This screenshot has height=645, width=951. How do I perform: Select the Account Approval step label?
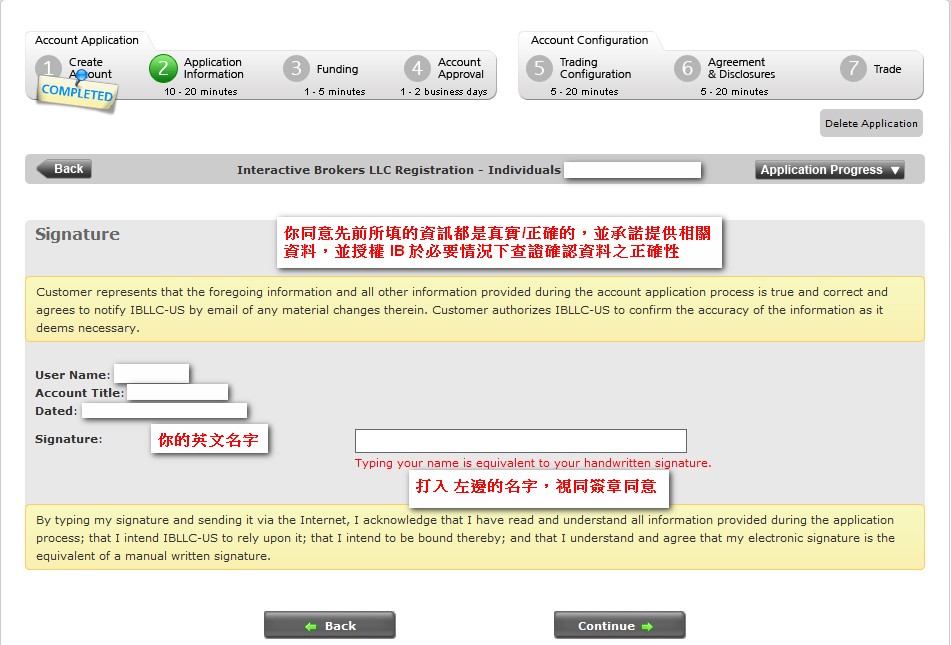tap(461, 68)
